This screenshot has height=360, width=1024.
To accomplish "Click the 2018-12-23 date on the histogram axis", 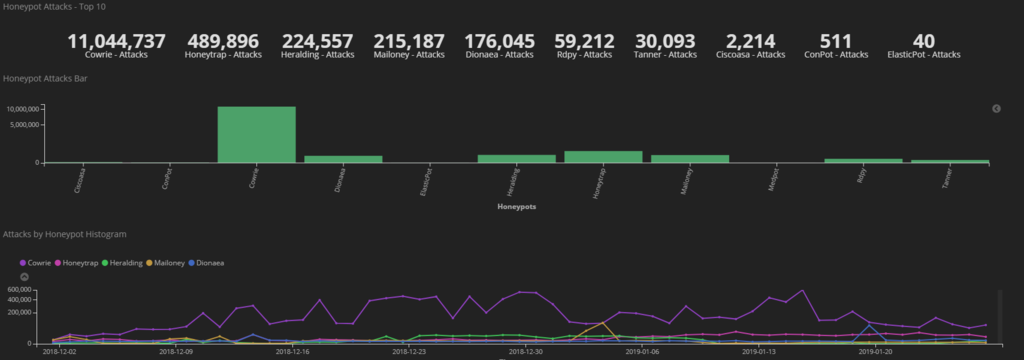I will 409,351.
